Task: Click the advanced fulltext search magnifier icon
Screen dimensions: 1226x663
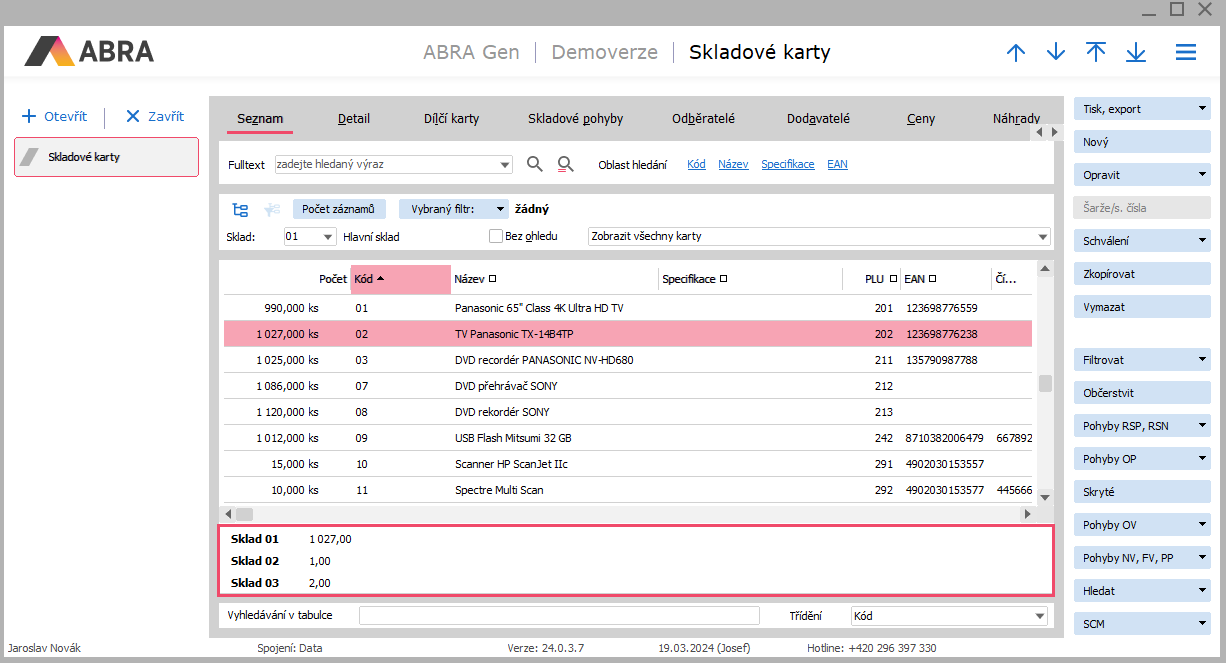Action: pyautogui.click(x=566, y=164)
